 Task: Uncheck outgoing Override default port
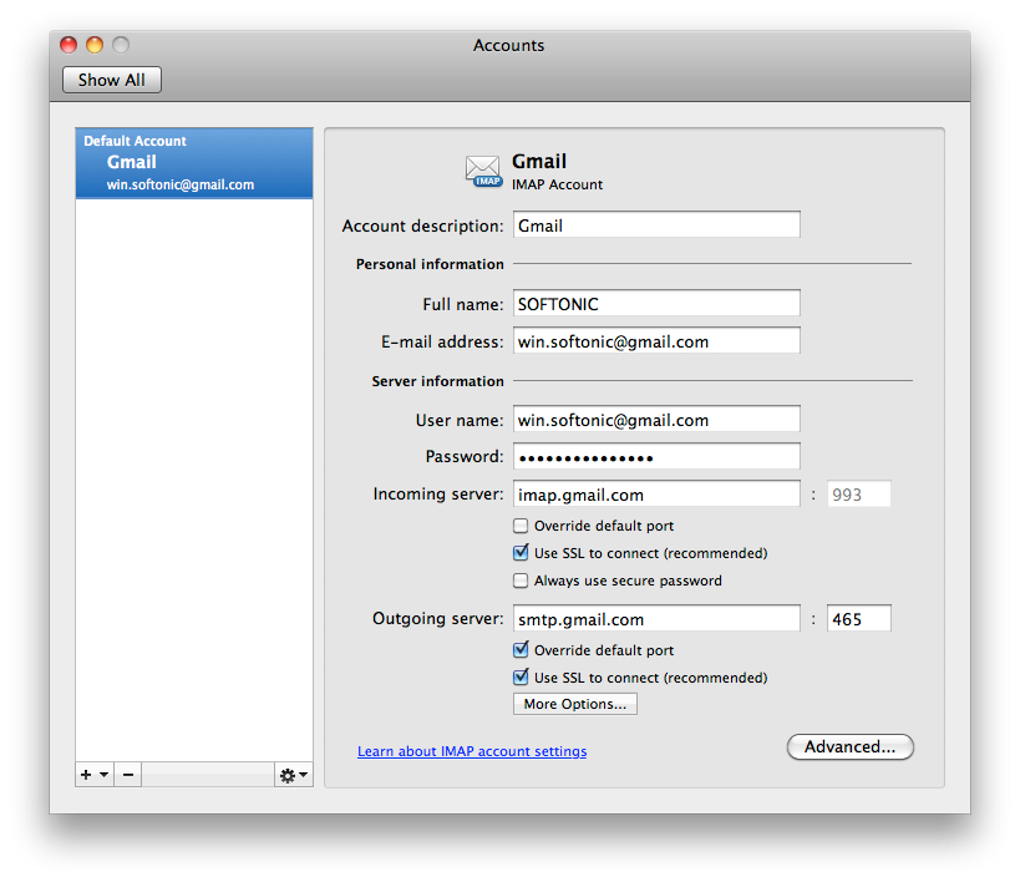coord(520,650)
